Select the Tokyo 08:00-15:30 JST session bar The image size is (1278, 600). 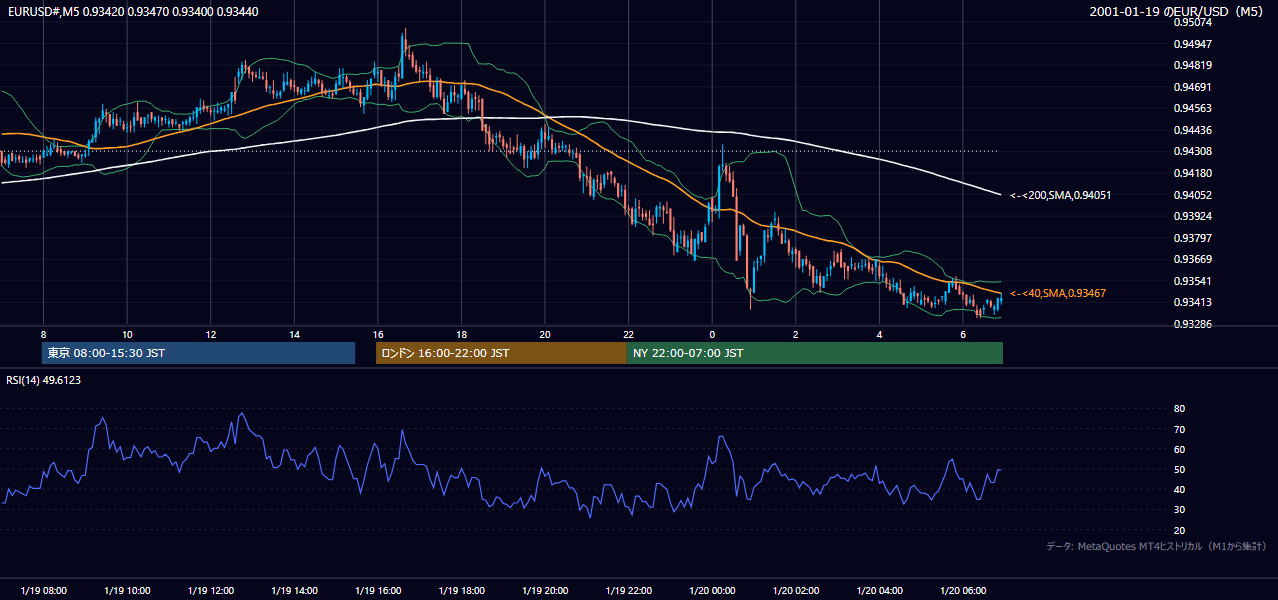(198, 353)
